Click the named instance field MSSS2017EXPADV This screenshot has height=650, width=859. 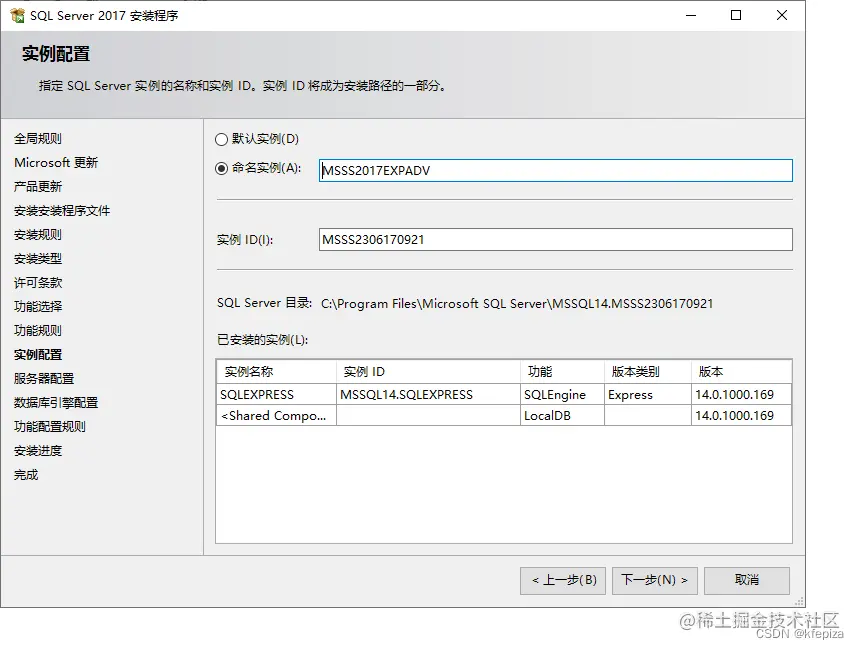[556, 170]
